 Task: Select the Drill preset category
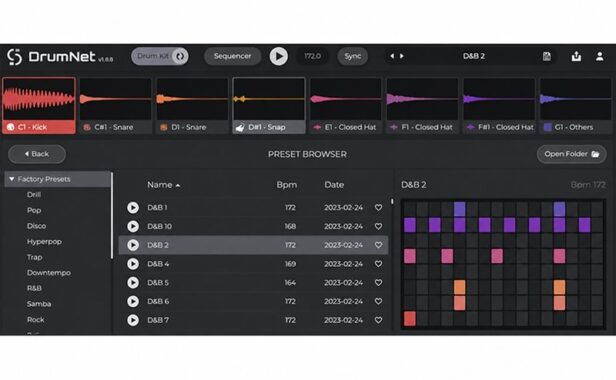pyautogui.click(x=34, y=195)
